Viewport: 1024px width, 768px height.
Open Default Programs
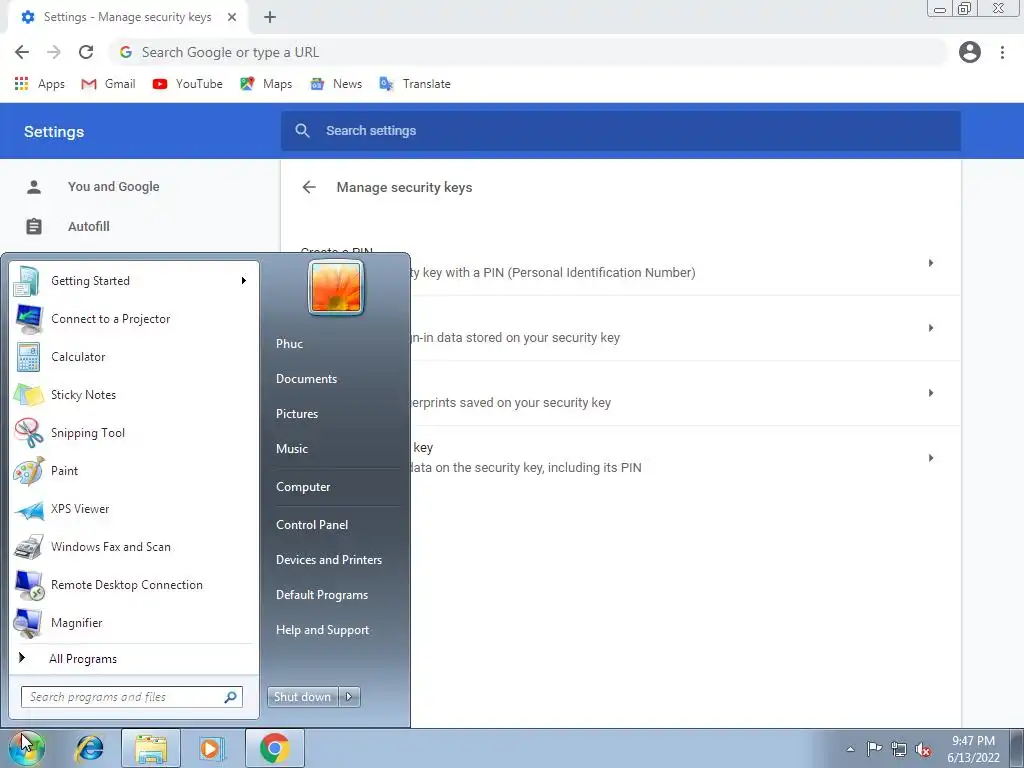point(322,595)
